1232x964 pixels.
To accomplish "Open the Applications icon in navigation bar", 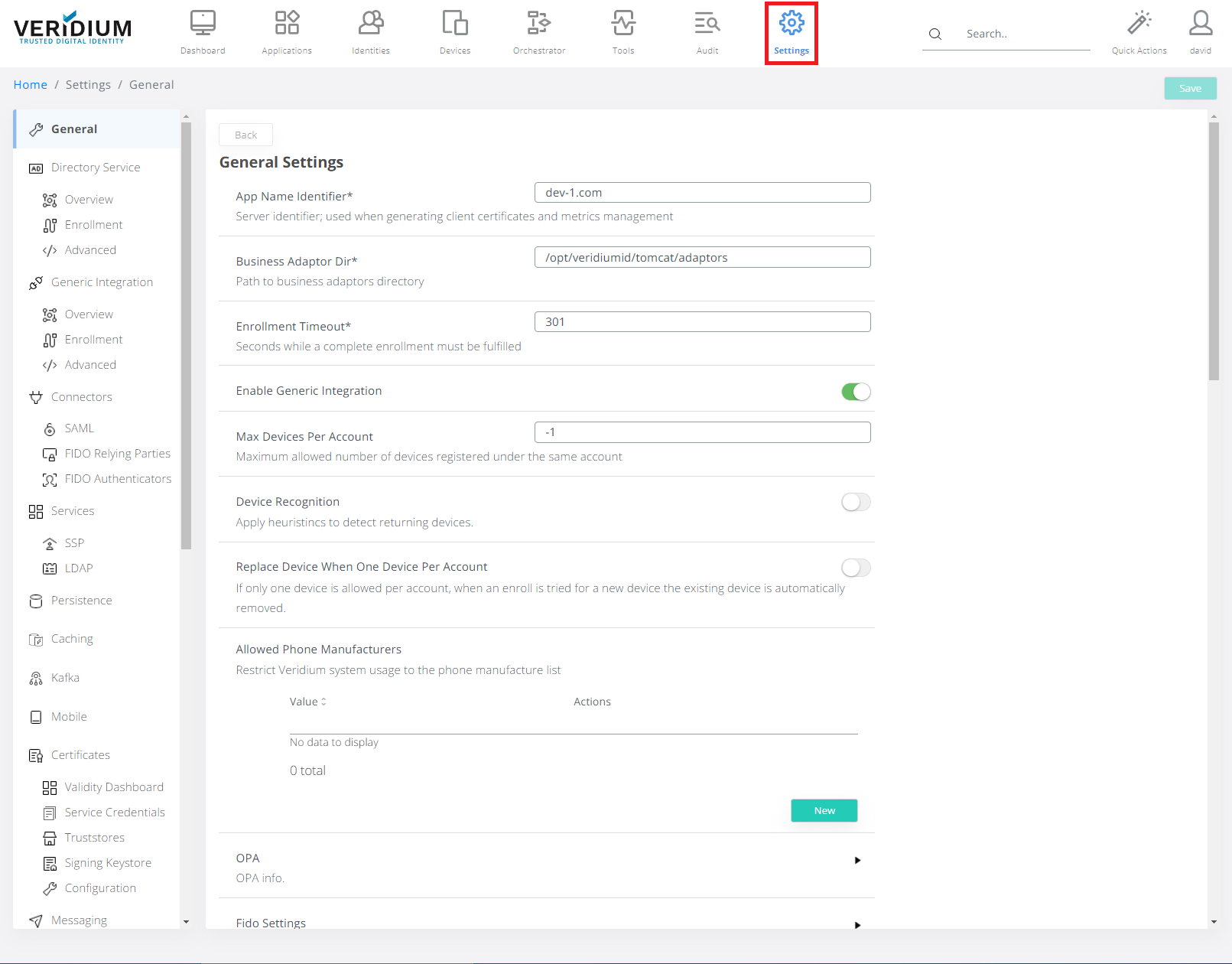I will pyautogui.click(x=287, y=24).
